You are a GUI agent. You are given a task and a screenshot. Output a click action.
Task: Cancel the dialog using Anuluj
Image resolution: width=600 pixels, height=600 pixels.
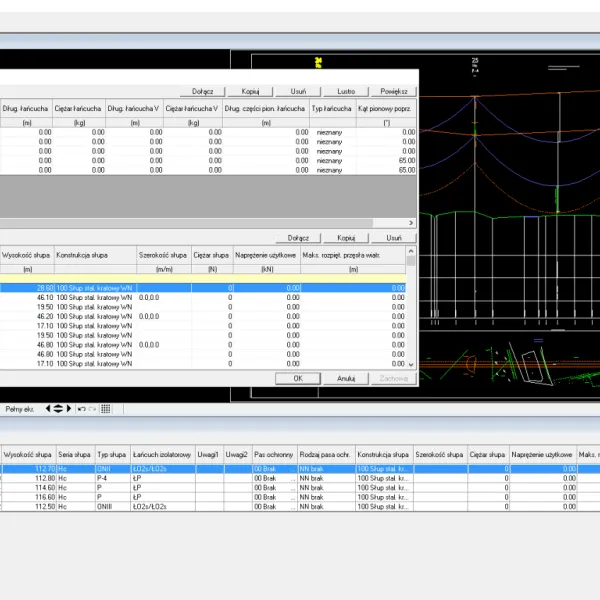tap(346, 379)
